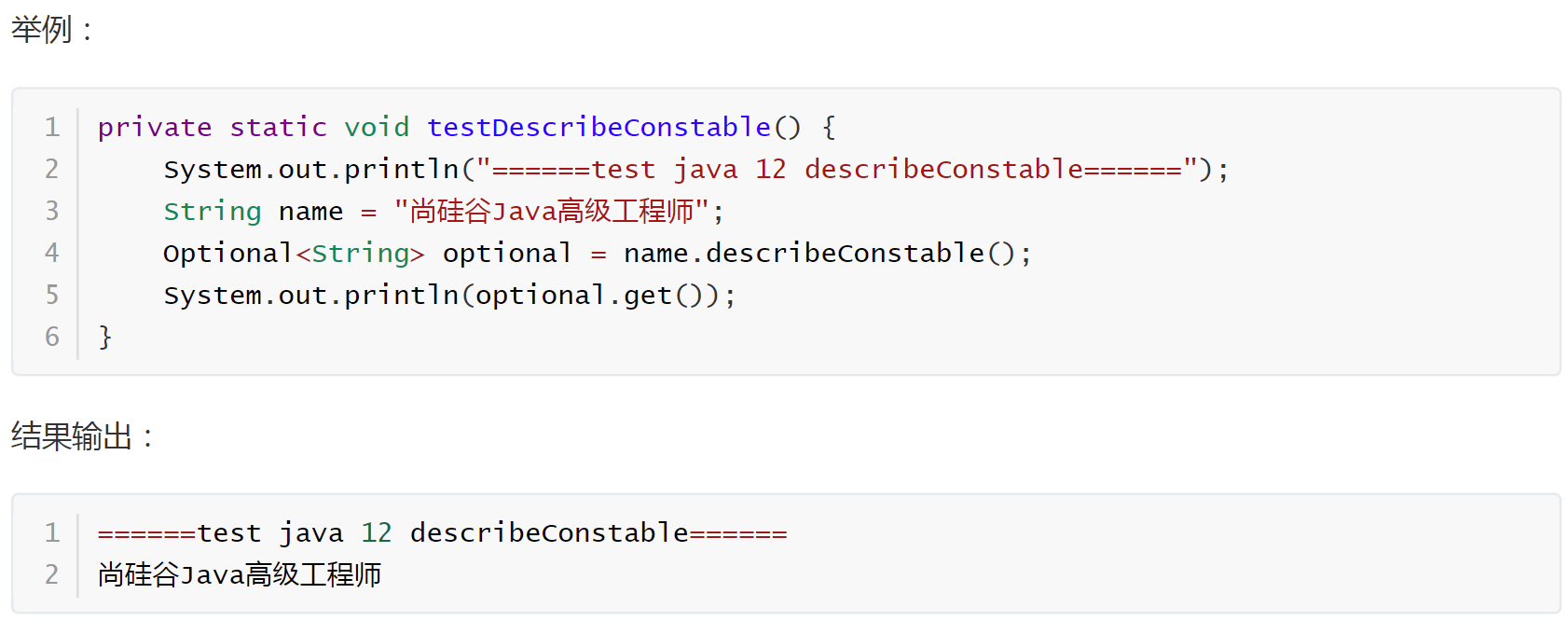Click name.describeConstable() call on line 4
The height and width of the screenshot is (621, 1568).
(x=819, y=253)
